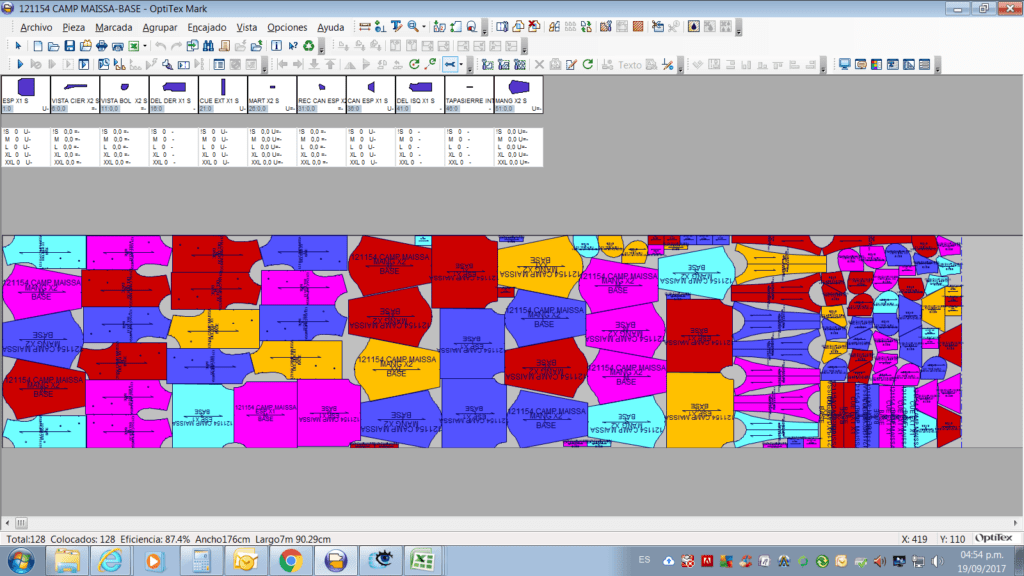Click the open folder icon

click(54, 46)
